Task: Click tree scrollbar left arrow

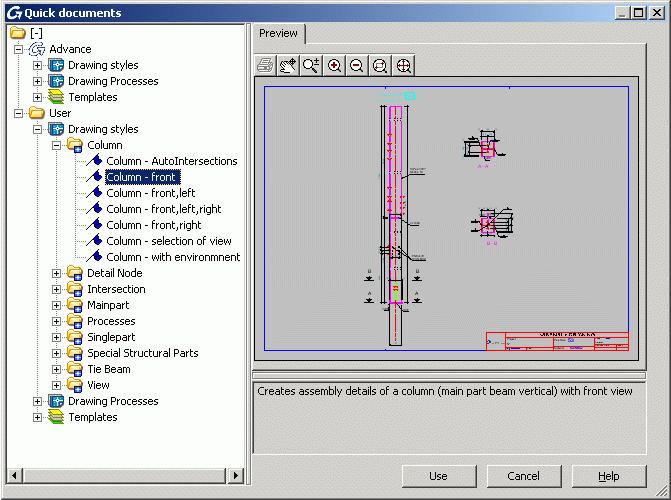Action: click(x=15, y=475)
